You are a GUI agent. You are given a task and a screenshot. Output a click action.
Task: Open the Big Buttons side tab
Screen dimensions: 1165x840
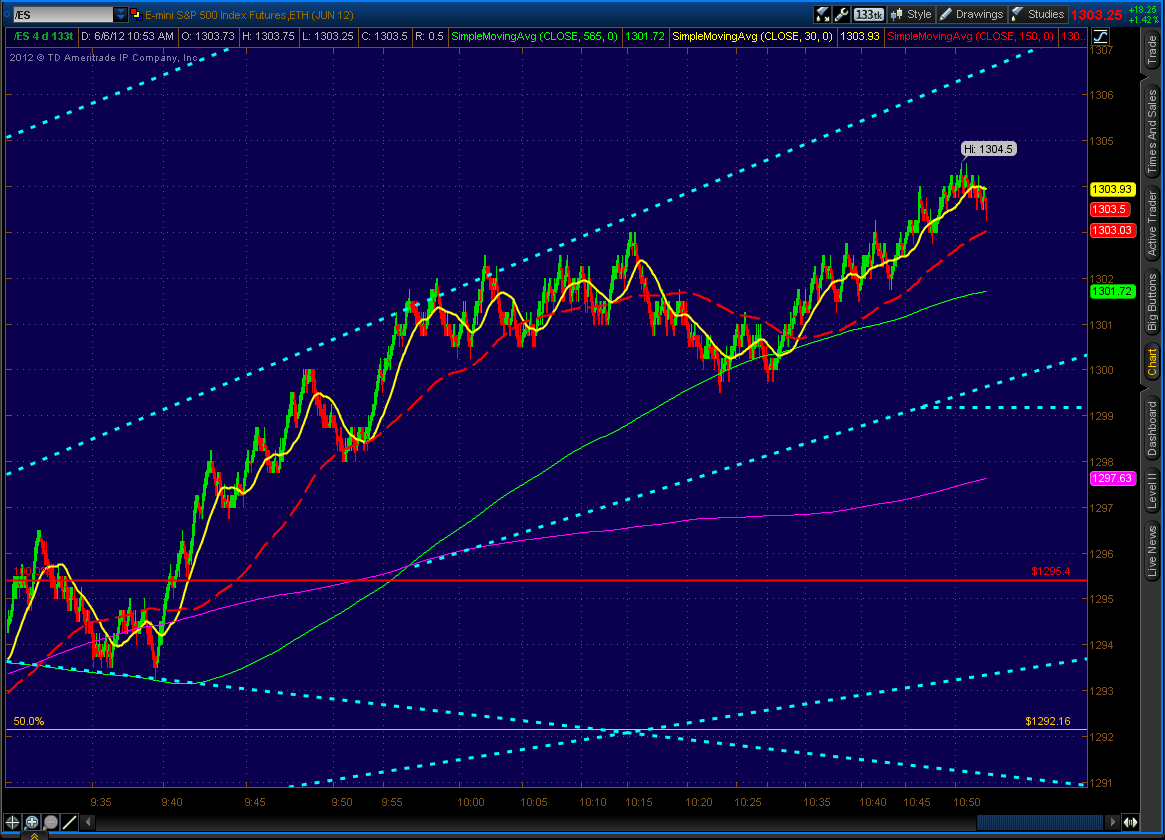pos(1152,302)
